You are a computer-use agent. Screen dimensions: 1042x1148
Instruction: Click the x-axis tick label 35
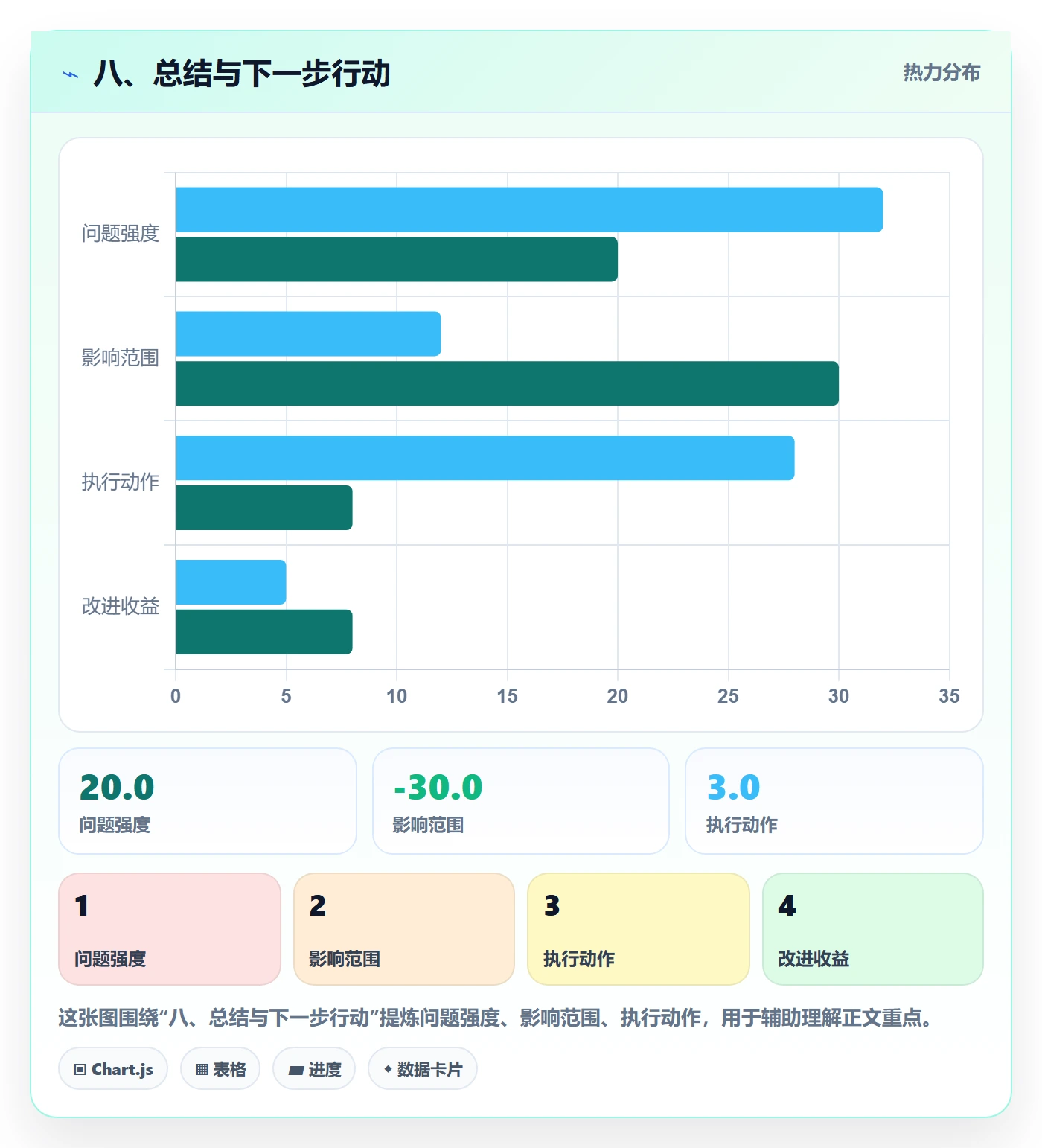[949, 696]
